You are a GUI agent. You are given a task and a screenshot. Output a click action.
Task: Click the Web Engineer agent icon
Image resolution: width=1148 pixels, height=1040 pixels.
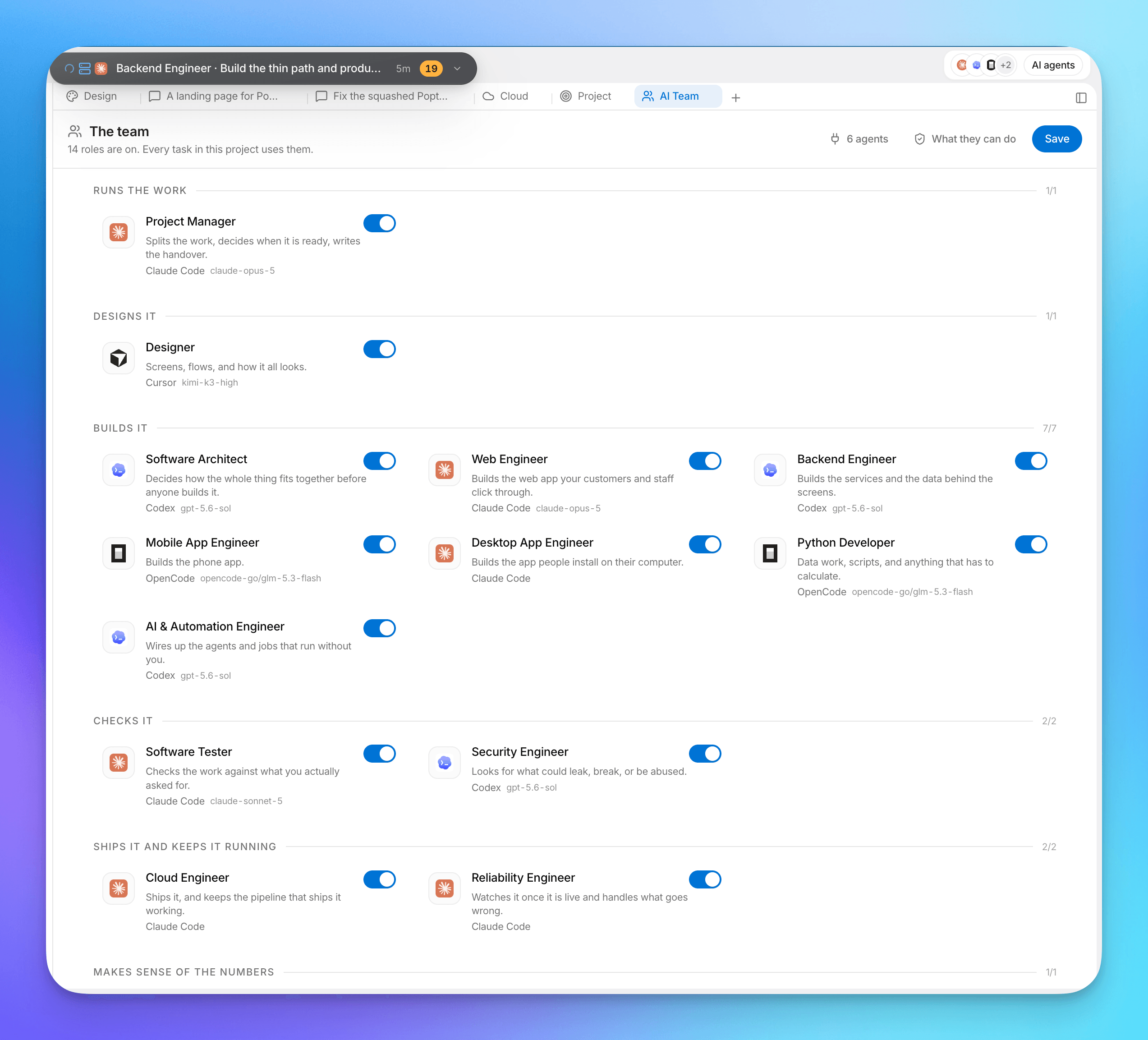click(x=444, y=470)
